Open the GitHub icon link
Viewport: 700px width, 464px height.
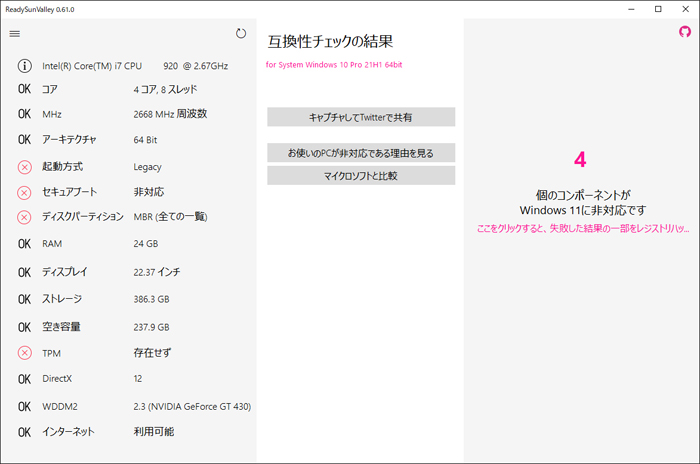pos(685,32)
